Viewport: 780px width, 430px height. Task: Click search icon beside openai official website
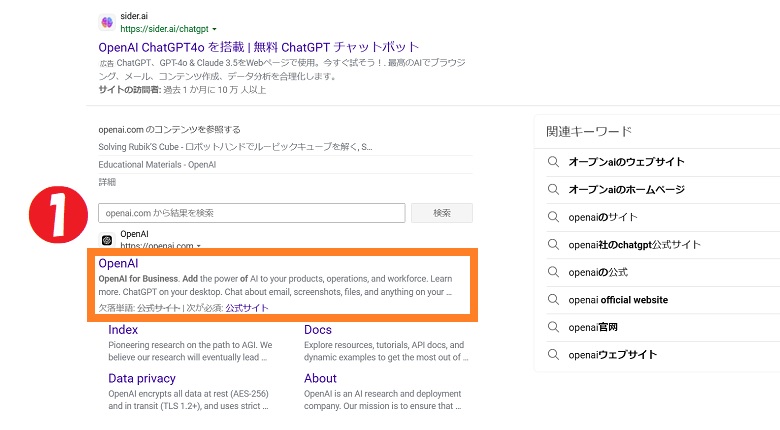click(x=553, y=300)
